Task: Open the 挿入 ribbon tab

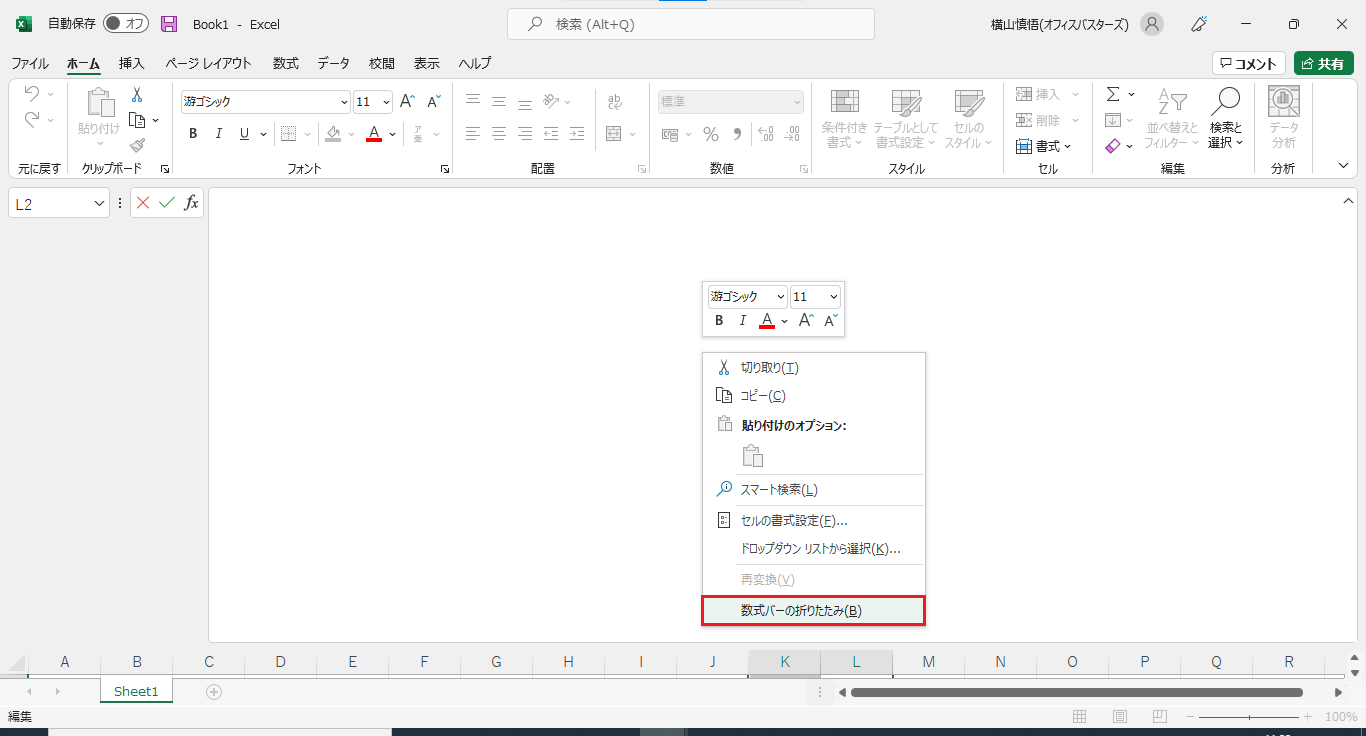Action: (131, 63)
